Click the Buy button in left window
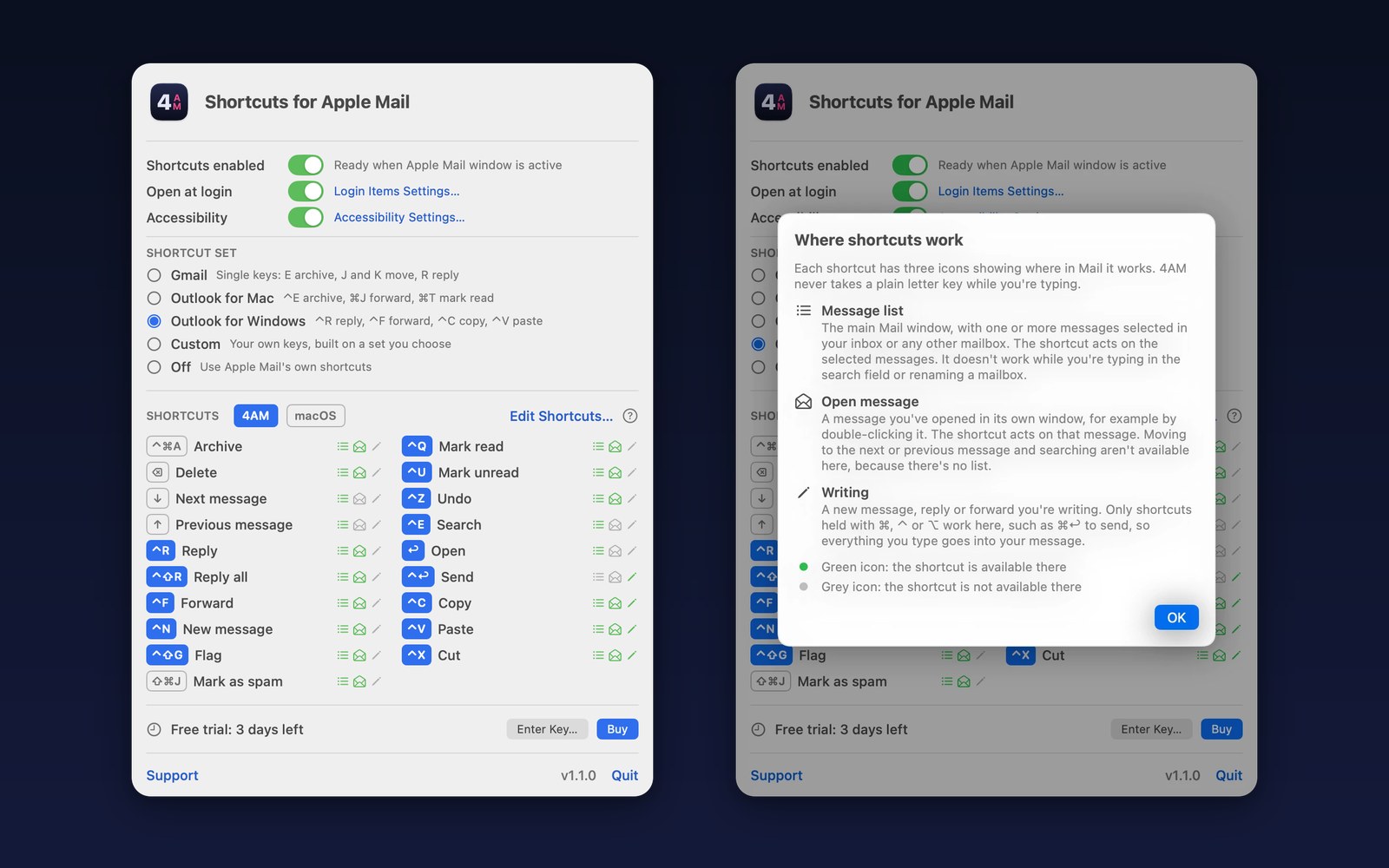The height and width of the screenshot is (868, 1389). [x=617, y=729]
